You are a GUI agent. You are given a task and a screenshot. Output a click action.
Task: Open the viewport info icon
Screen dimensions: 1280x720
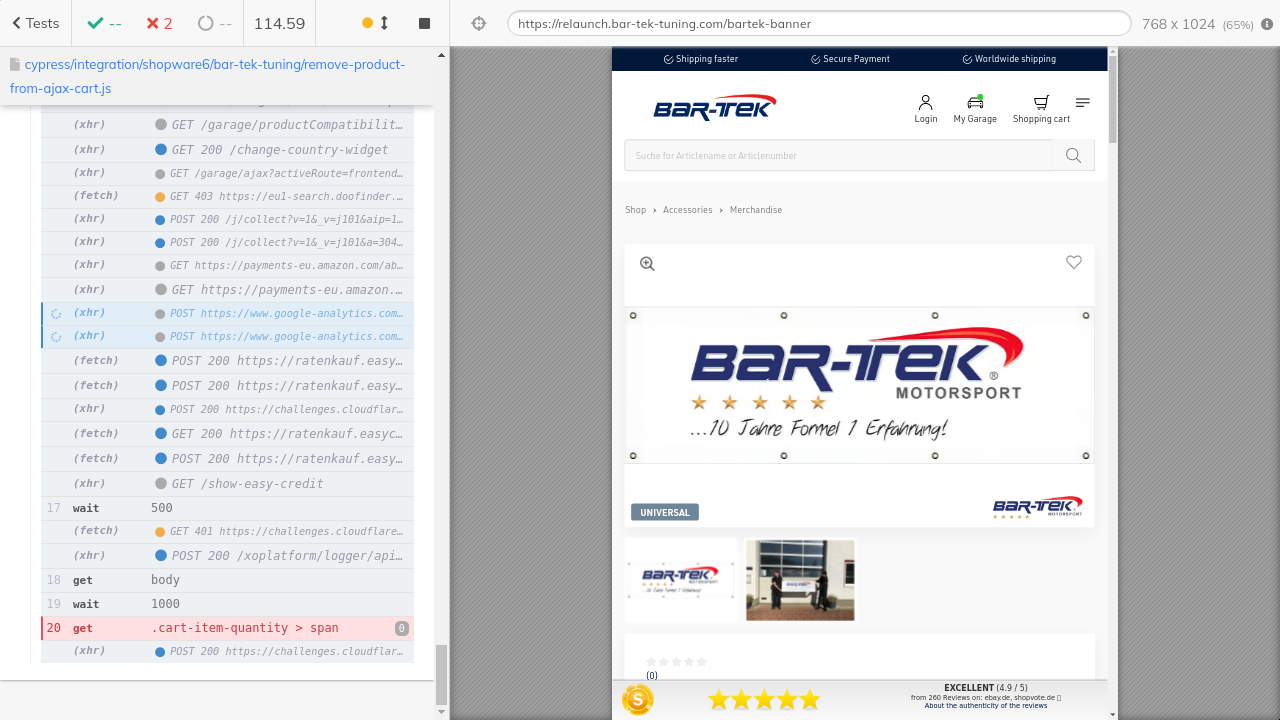pyautogui.click(x=1267, y=24)
